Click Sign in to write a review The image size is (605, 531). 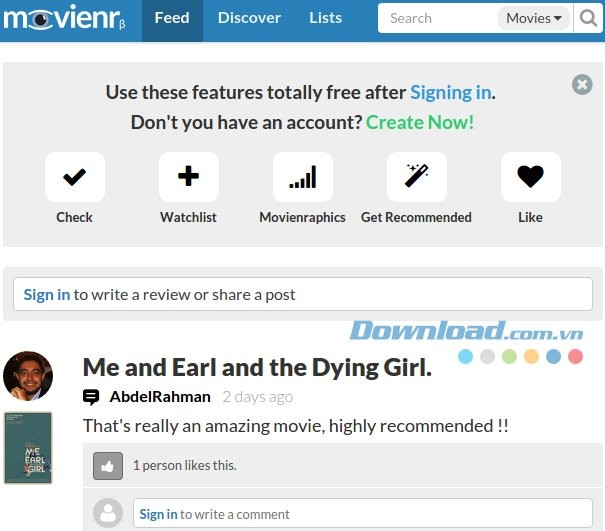47,295
